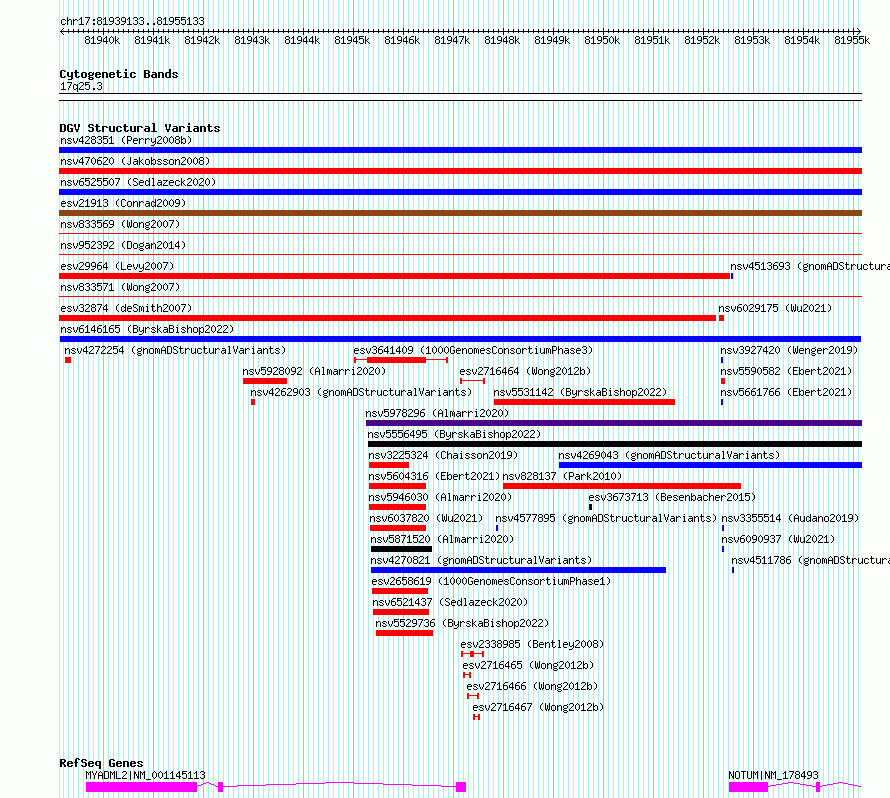
Task: Click nsv4262903 gnomAD variant label
Action: [x=361, y=392]
